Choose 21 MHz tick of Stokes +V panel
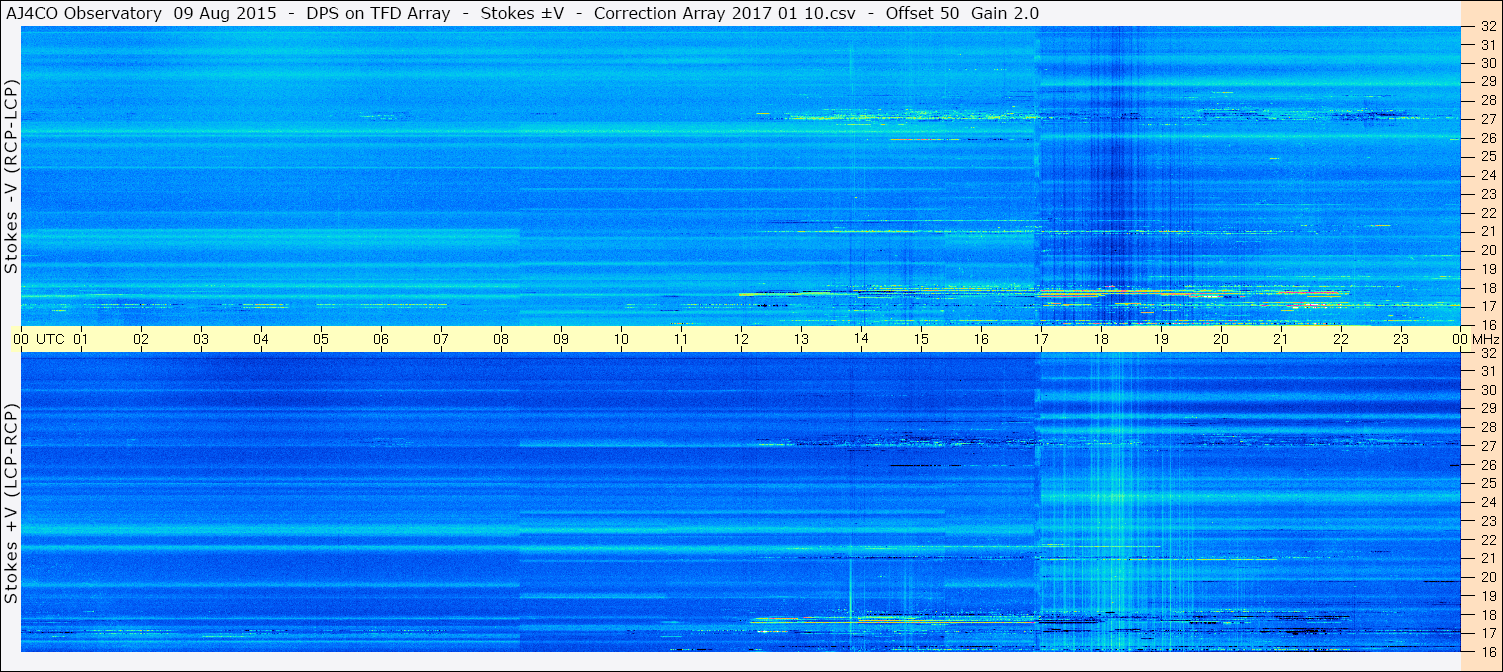This screenshot has height=672, width=1503. click(1487, 558)
